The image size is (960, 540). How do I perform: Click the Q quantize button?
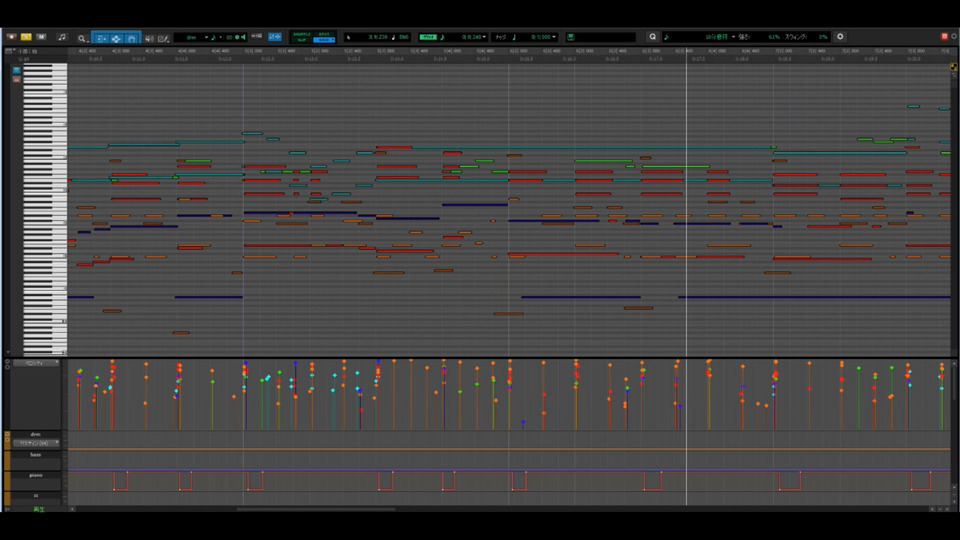pyautogui.click(x=652, y=37)
